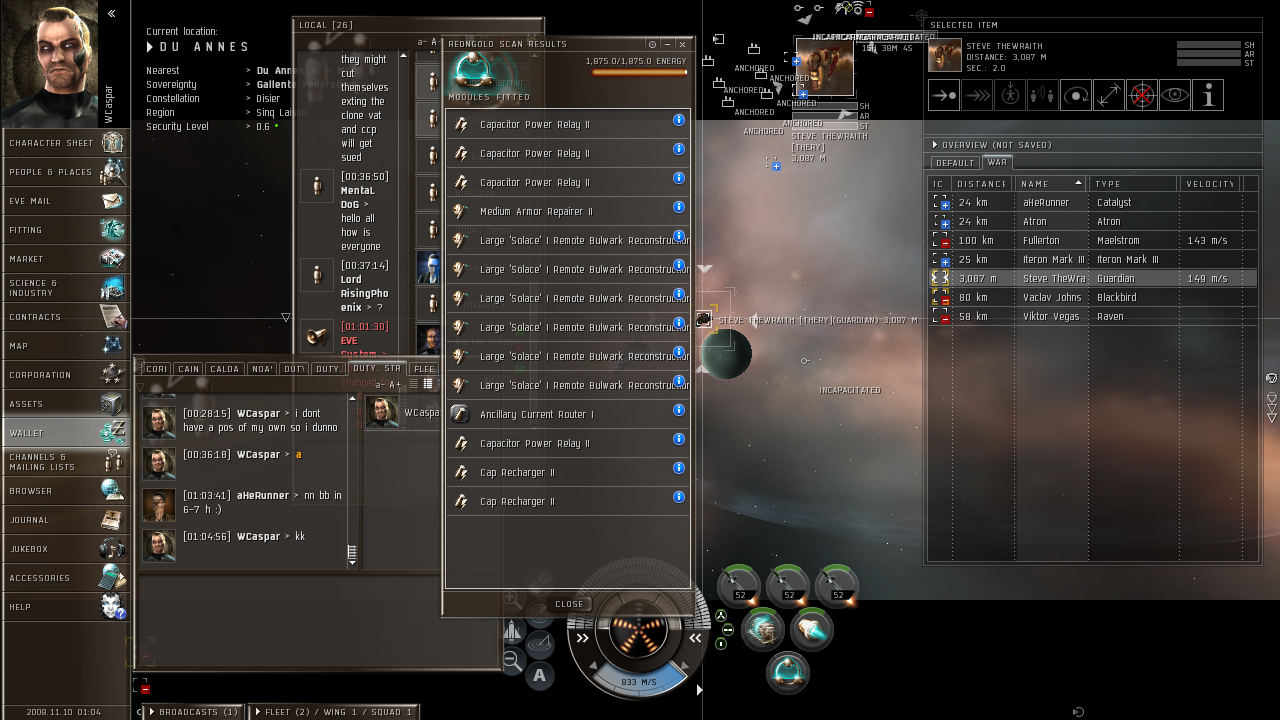
Task: Zoom out using the HUD magnifier
Action: tap(511, 660)
